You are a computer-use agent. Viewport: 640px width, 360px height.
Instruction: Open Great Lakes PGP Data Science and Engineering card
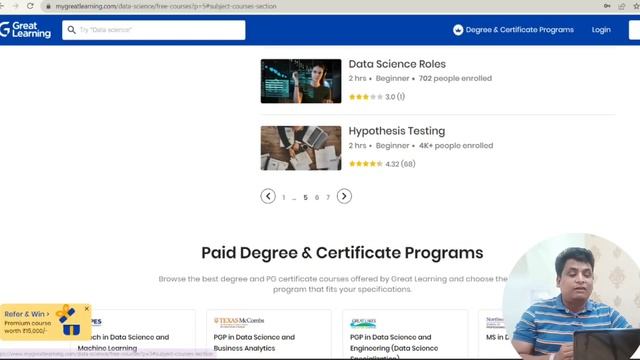[405, 335]
